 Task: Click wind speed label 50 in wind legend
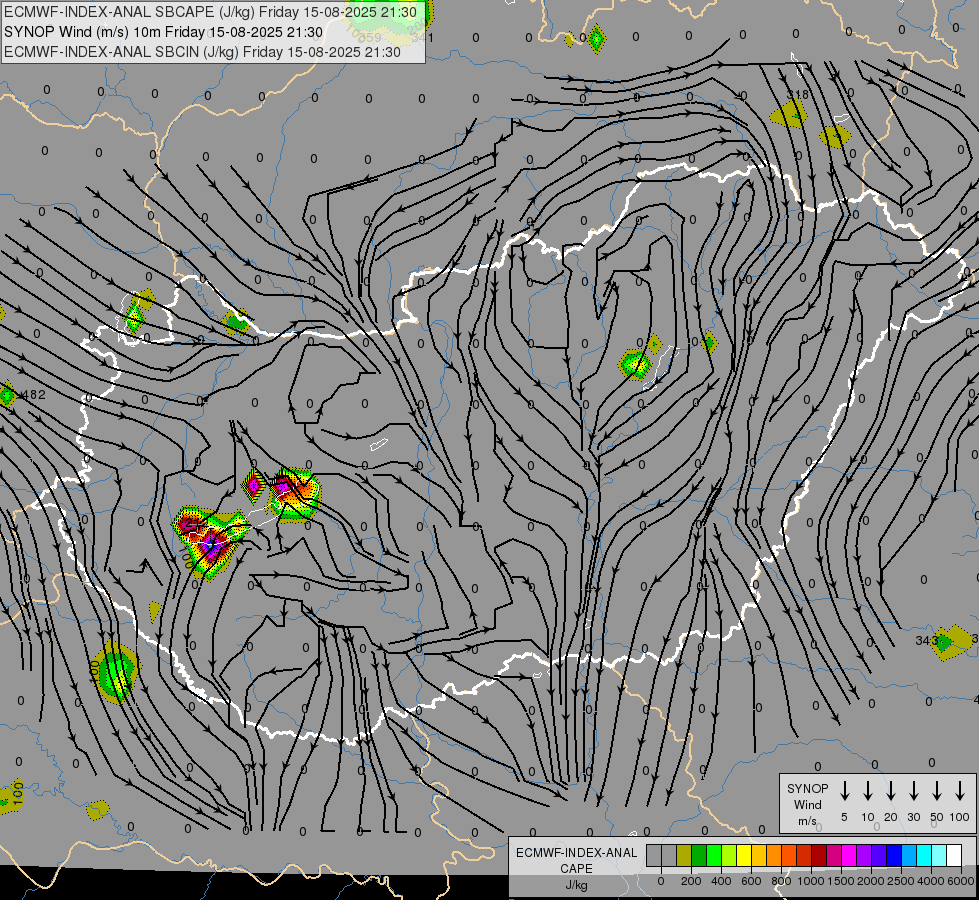pyautogui.click(x=937, y=817)
